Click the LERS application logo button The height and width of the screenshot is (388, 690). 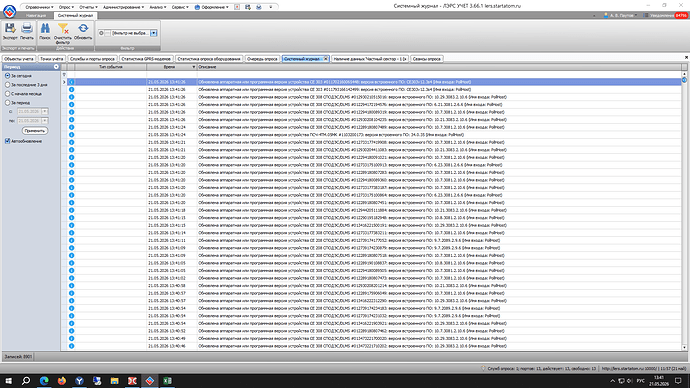[x=9, y=11]
